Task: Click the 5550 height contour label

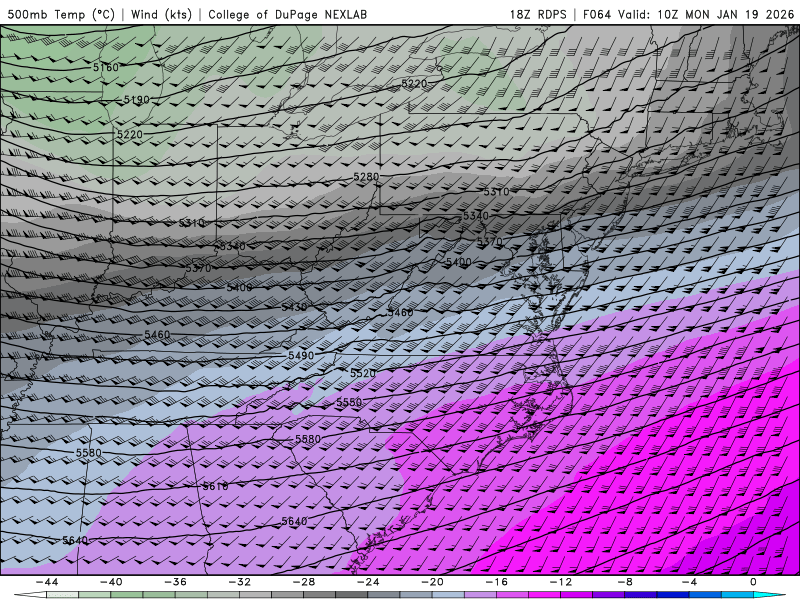Action: tap(349, 403)
